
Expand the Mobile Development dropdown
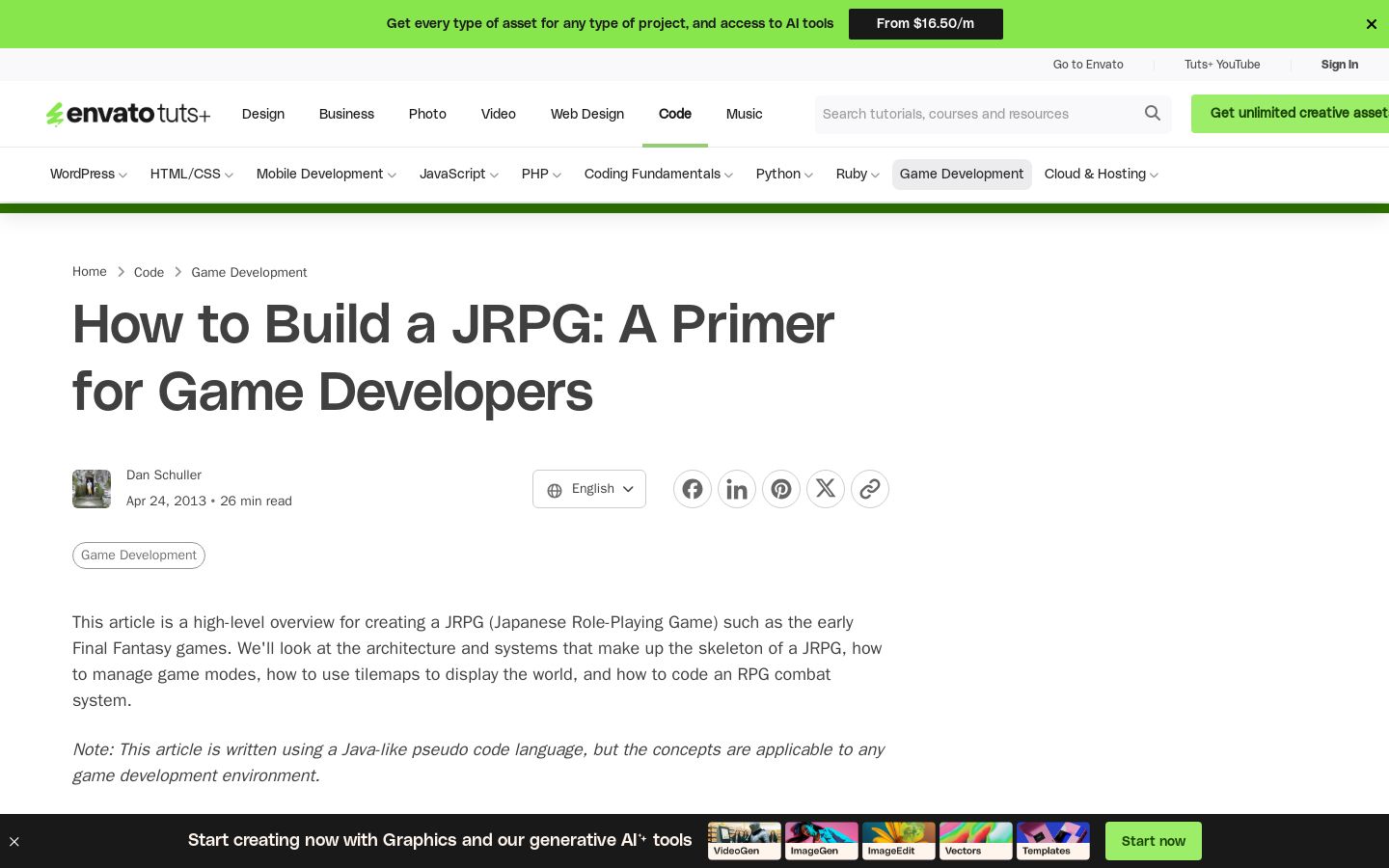point(326,175)
